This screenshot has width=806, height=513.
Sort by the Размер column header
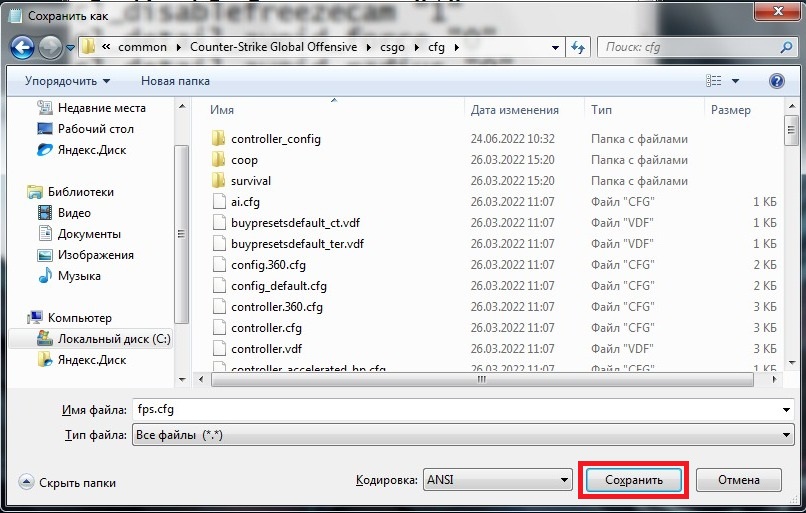click(730, 110)
